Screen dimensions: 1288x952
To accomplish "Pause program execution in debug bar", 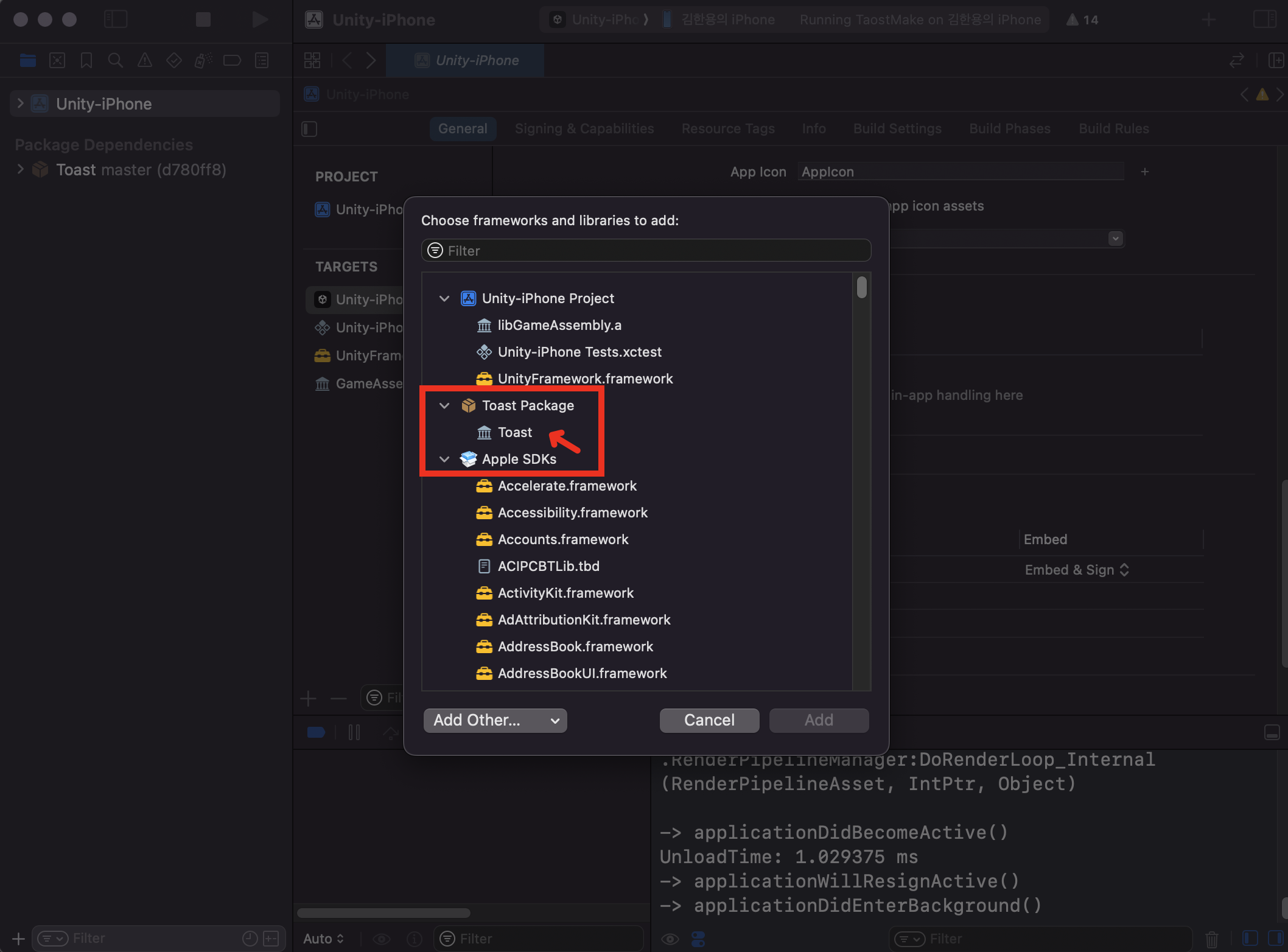I will pyautogui.click(x=354, y=732).
